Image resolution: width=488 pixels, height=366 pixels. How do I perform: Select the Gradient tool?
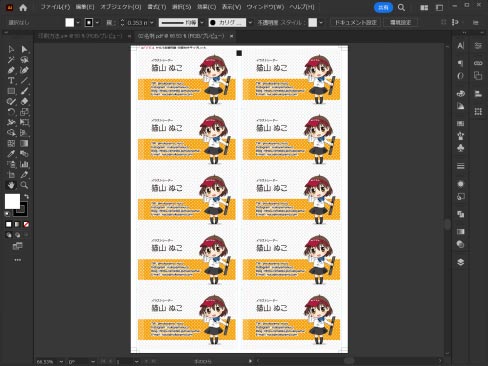click(x=24, y=143)
